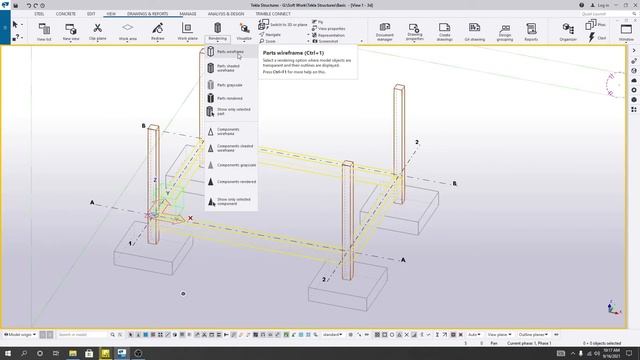Open the EDIT ribbon tab
640x360 pixels.
pos(91,14)
